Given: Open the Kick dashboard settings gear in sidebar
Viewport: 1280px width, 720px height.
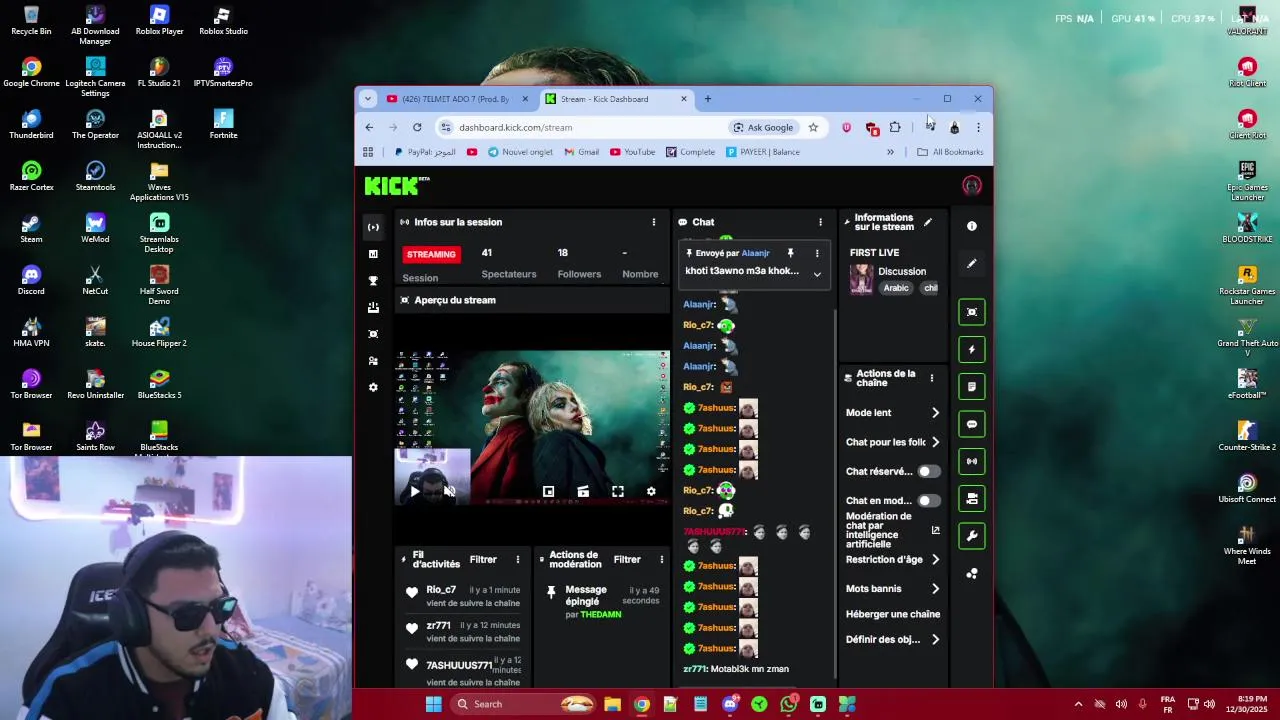Looking at the screenshot, I should pos(373,388).
